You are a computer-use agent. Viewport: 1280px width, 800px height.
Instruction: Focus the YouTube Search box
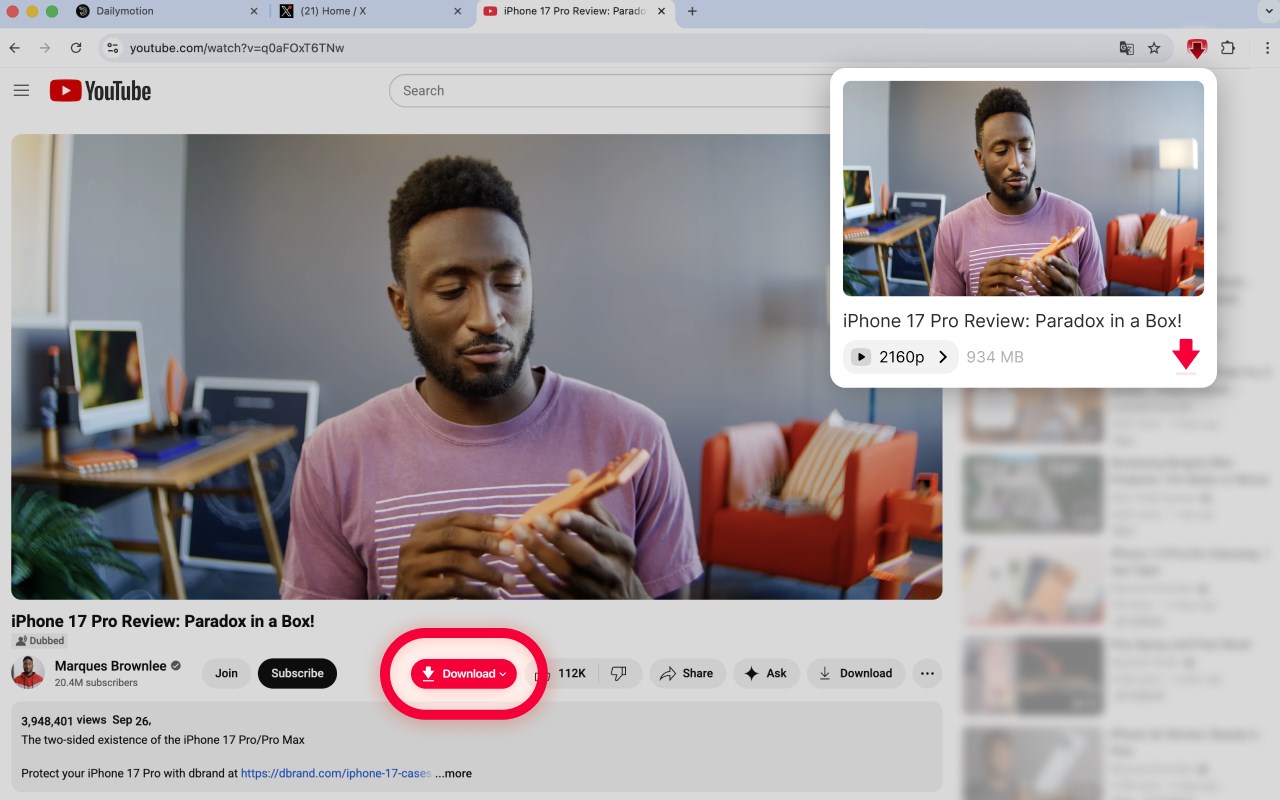pos(610,91)
